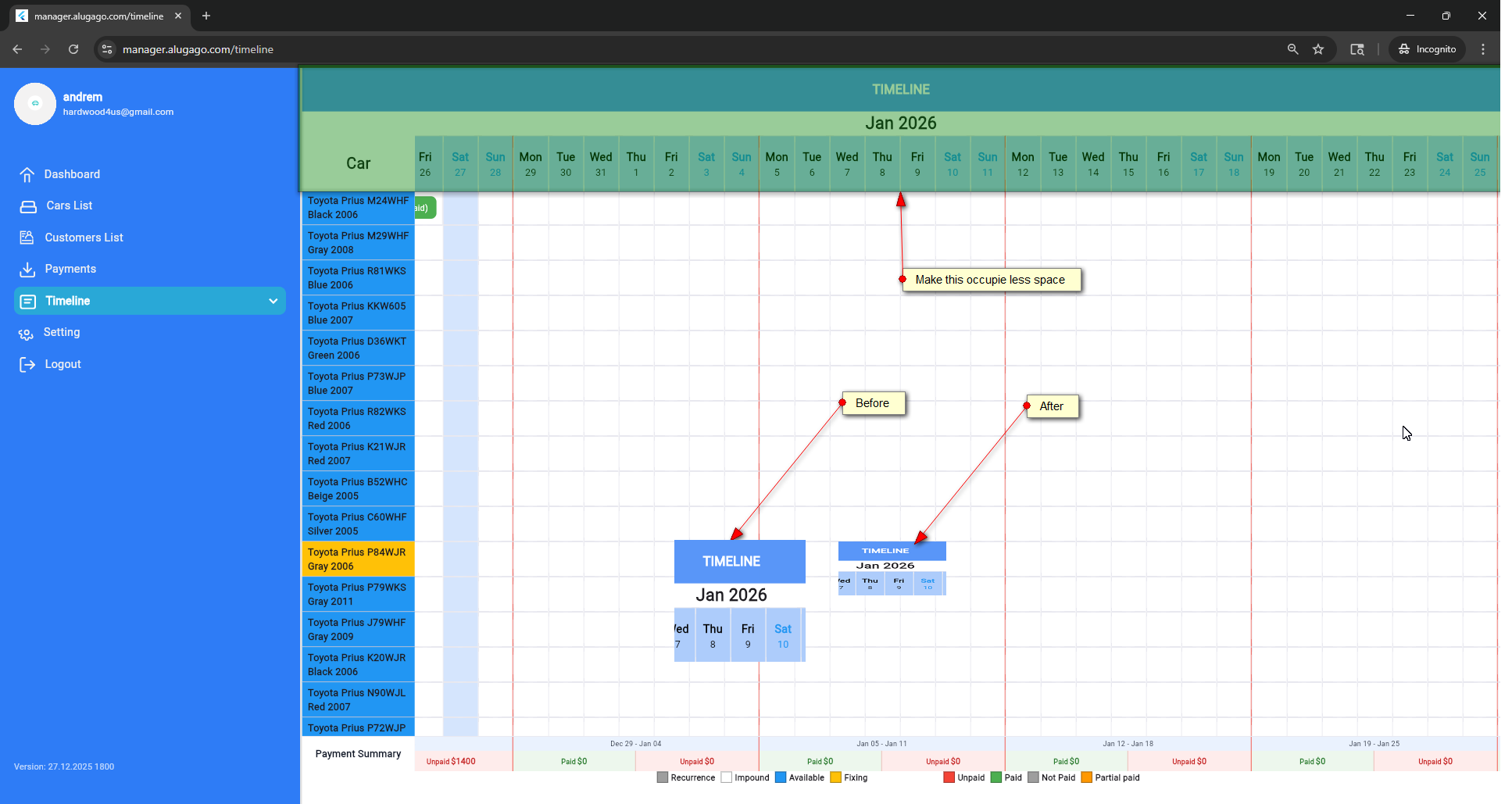Viewport: 1512px width, 804px height.
Task: Click the Fri 9 date column header
Action: click(x=917, y=164)
